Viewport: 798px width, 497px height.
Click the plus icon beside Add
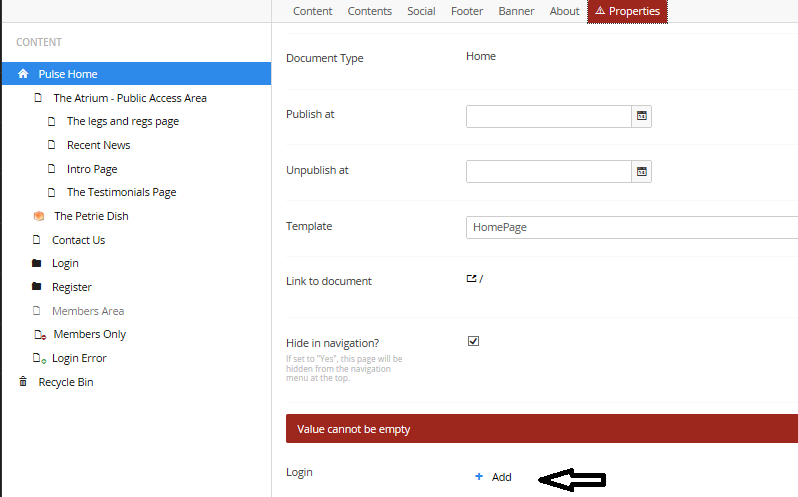click(479, 477)
